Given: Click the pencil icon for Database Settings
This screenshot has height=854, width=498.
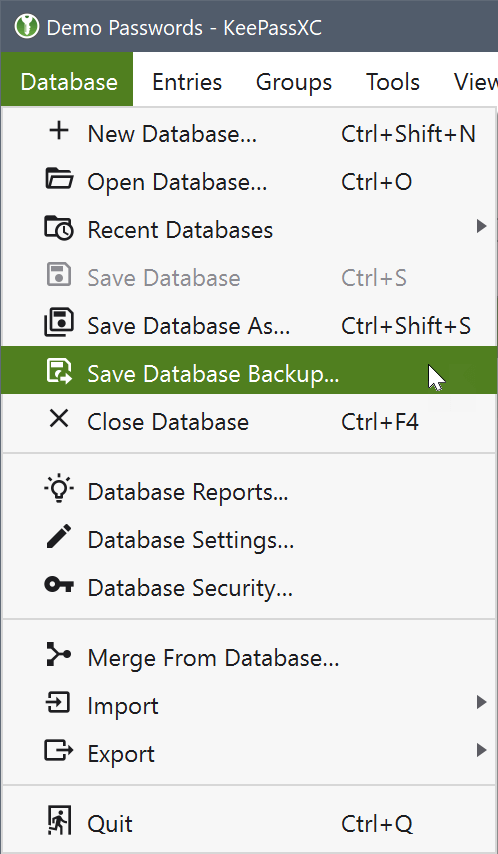Looking at the screenshot, I should point(59,536).
